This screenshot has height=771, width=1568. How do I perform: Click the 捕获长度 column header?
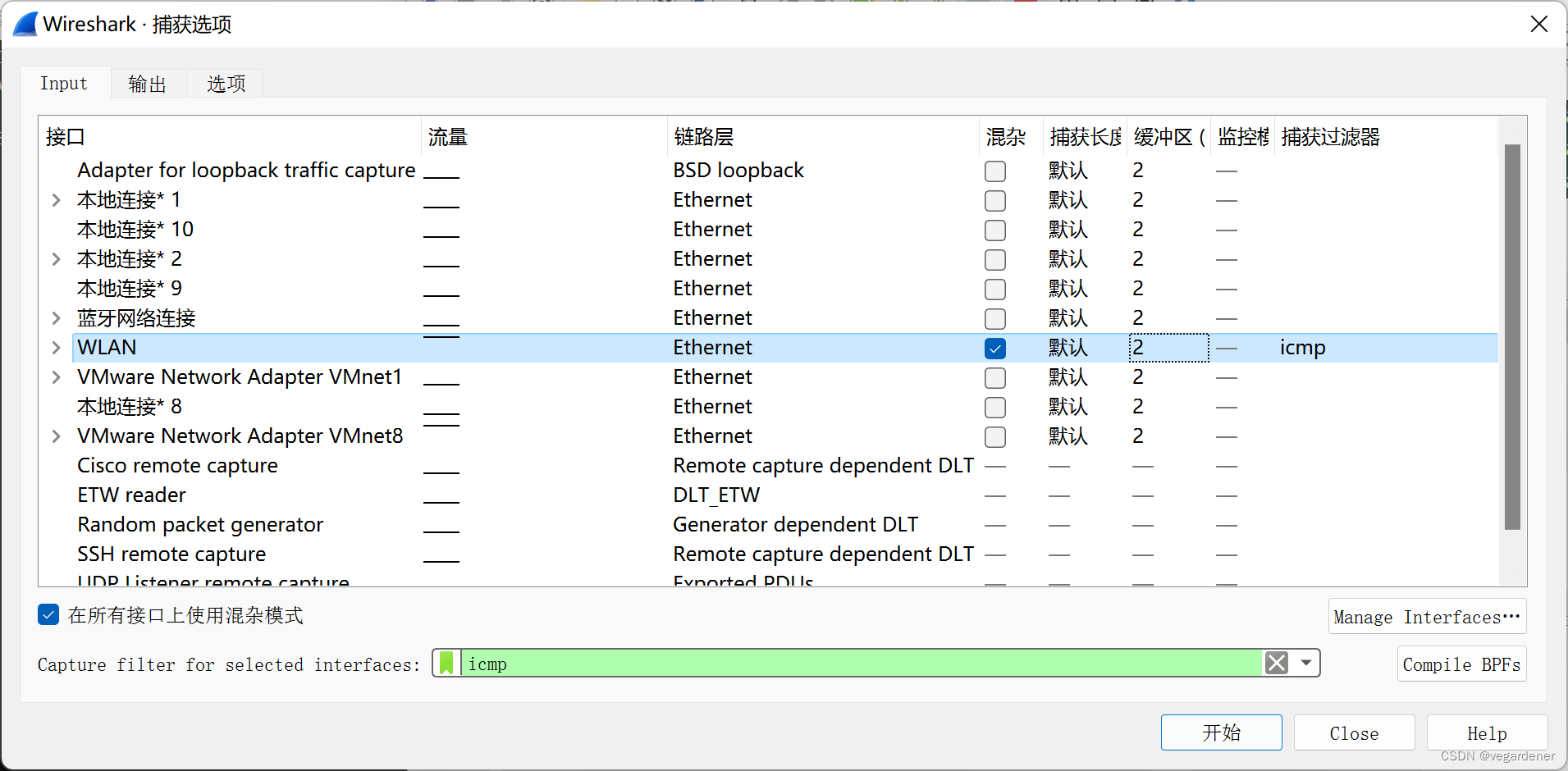(x=1086, y=137)
